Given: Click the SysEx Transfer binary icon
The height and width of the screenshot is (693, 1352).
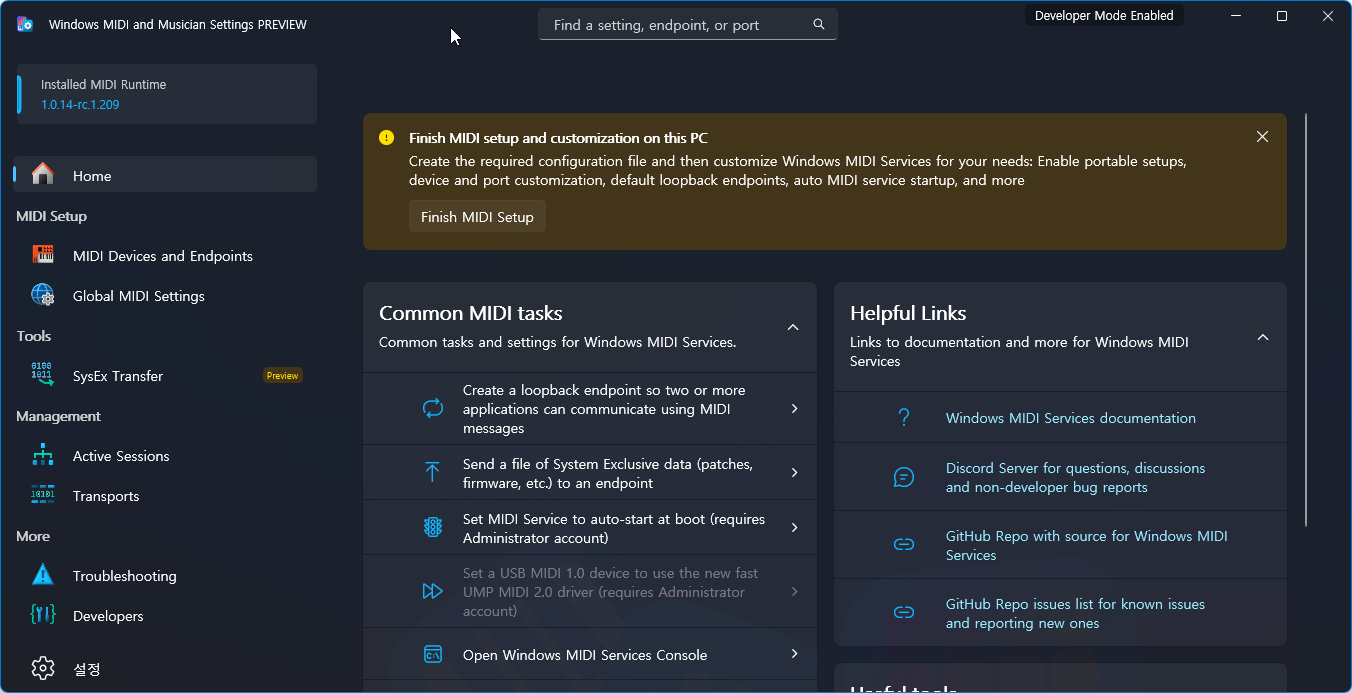Looking at the screenshot, I should pyautogui.click(x=42, y=375).
